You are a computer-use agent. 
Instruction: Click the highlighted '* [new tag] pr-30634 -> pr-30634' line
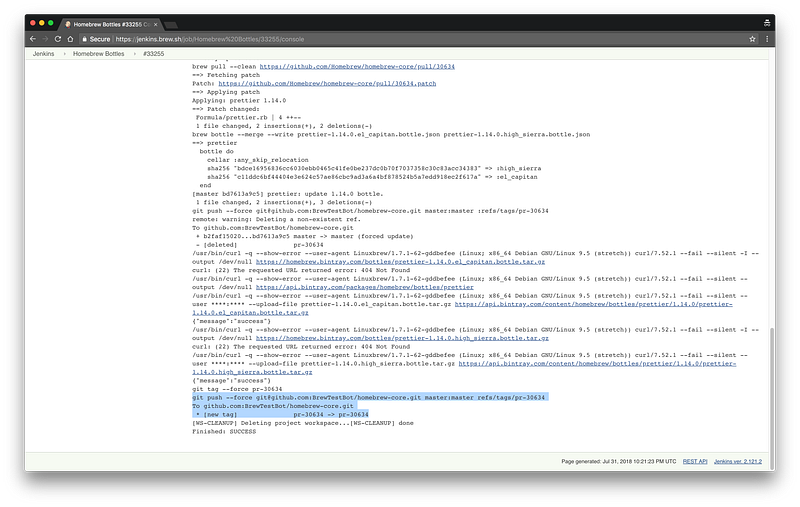(282, 415)
